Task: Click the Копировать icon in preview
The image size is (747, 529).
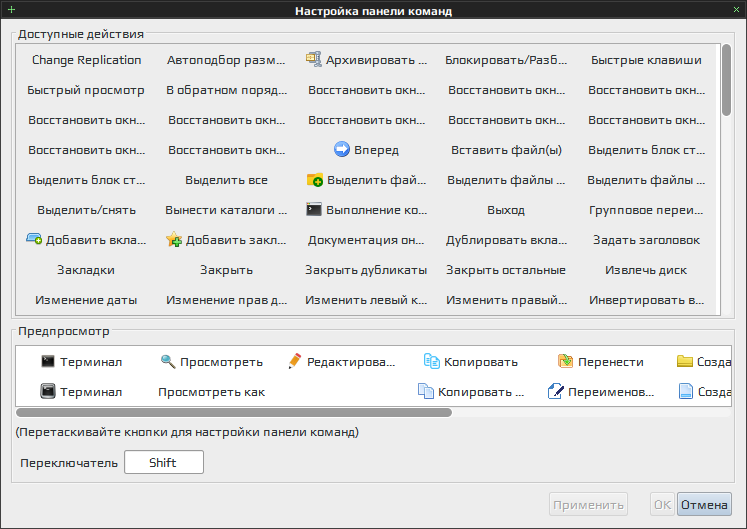Action: 431,362
